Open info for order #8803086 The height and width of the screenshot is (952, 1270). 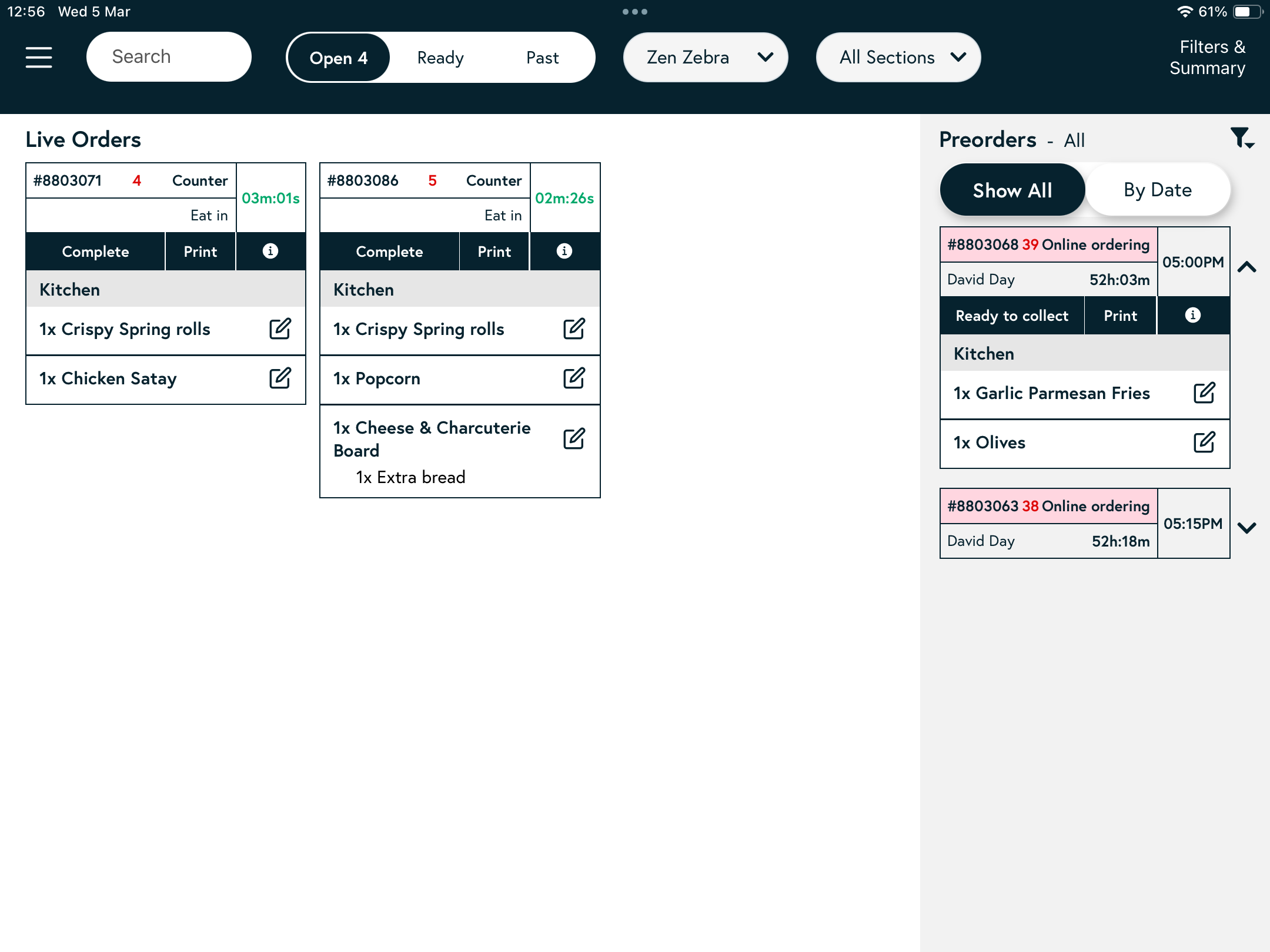pos(564,252)
